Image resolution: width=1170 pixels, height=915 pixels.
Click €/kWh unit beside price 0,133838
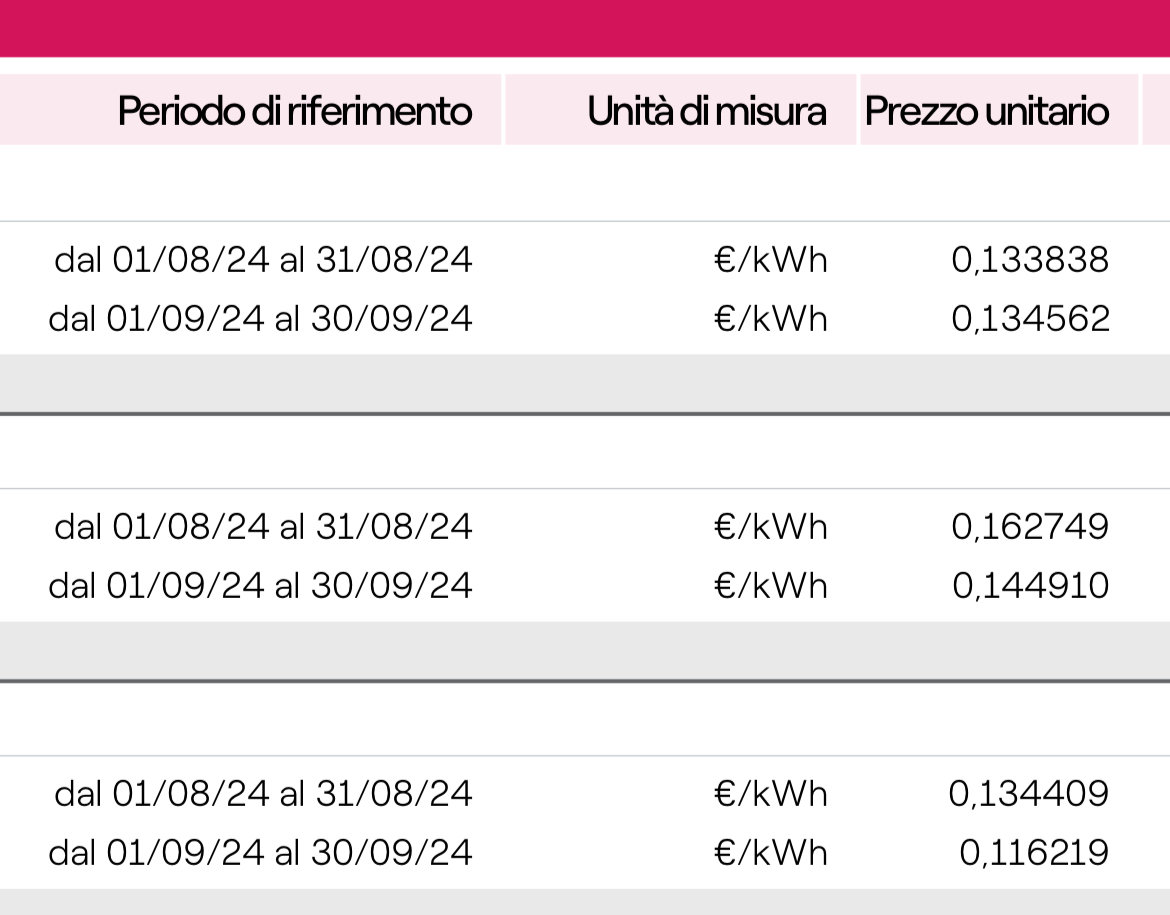[x=770, y=260]
